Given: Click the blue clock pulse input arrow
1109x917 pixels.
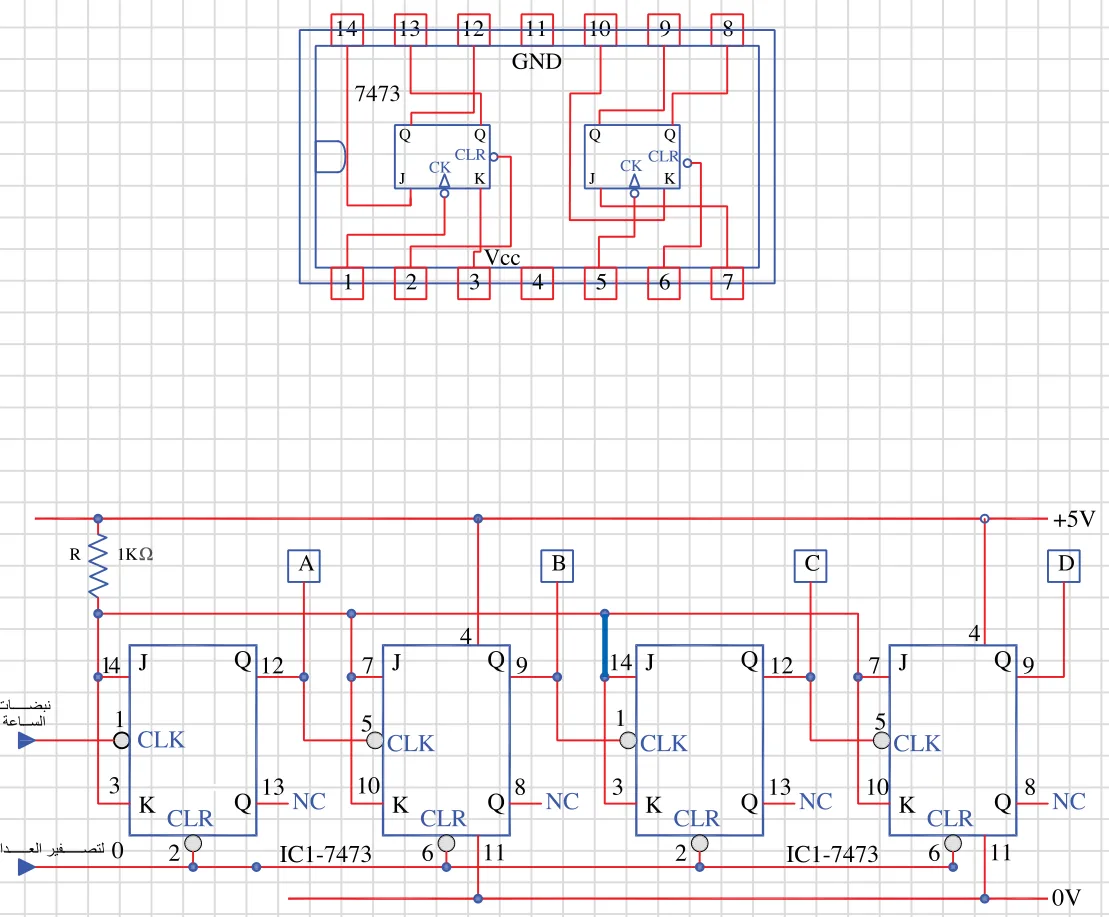Looking at the screenshot, I should click(27, 740).
